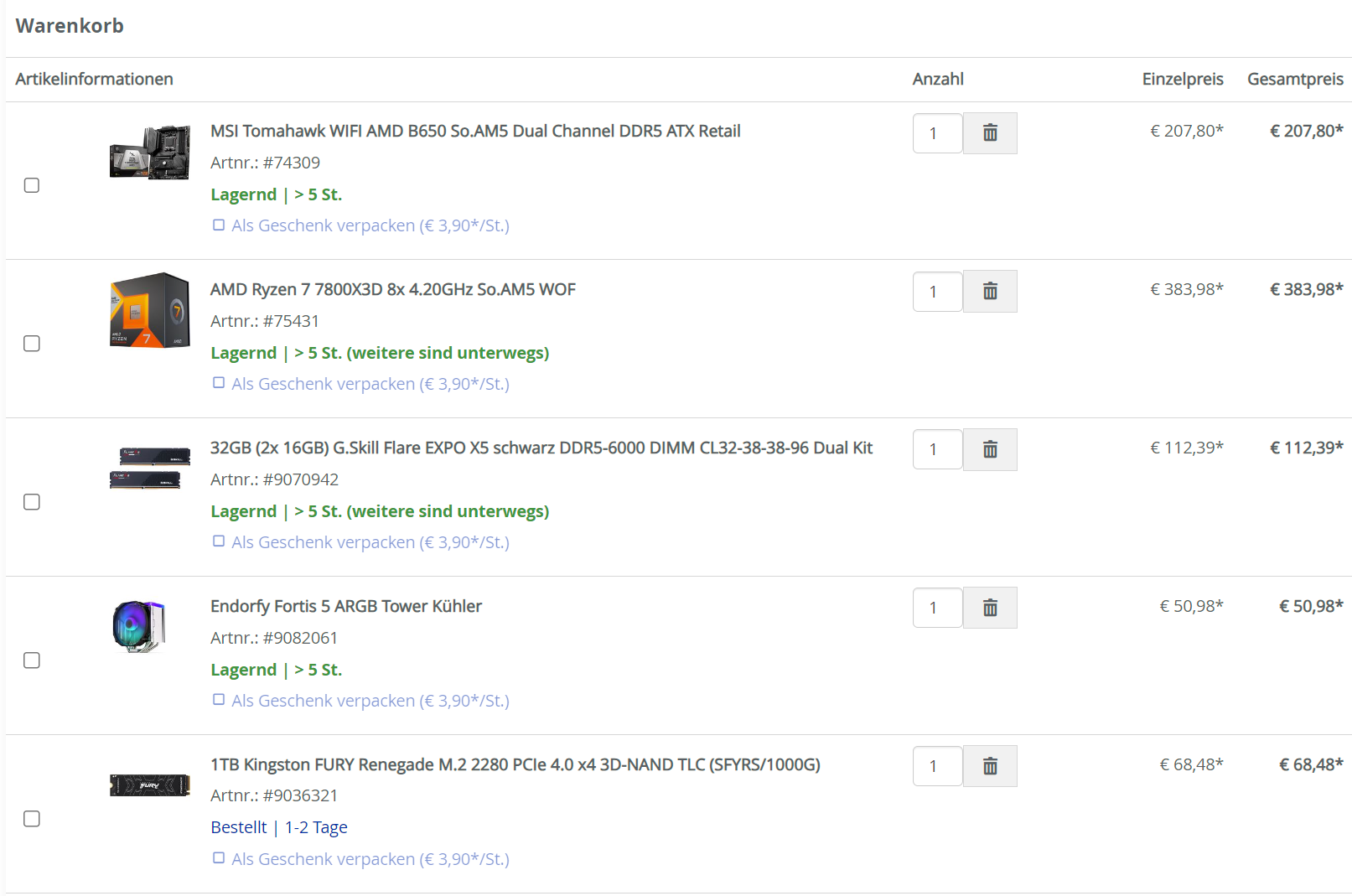Mark the Kingston FURY Renegade row checkbox
The height and width of the screenshot is (896, 1352).
(32, 819)
